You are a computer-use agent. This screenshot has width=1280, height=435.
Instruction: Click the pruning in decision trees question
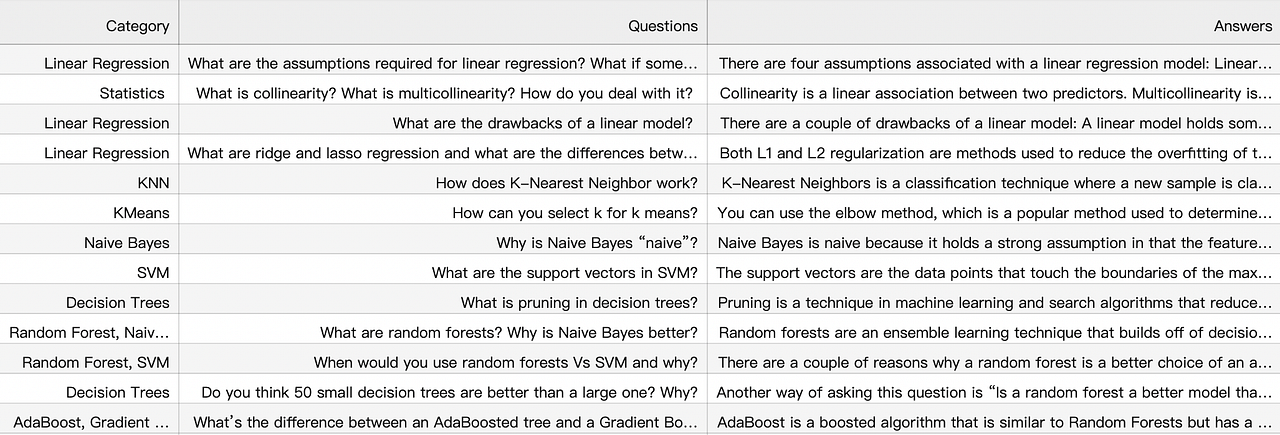[579, 303]
